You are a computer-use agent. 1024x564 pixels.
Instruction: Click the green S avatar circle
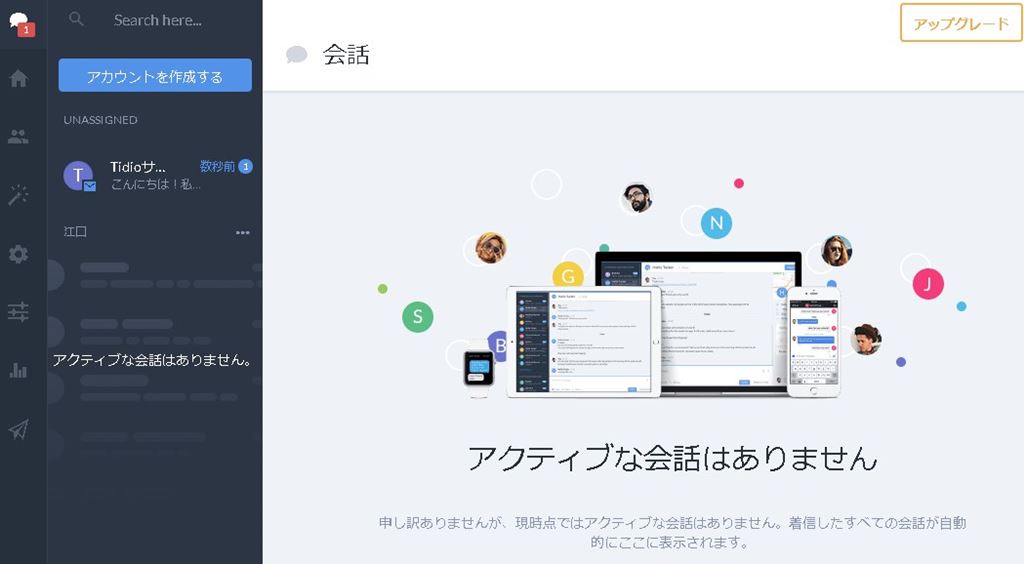417,317
